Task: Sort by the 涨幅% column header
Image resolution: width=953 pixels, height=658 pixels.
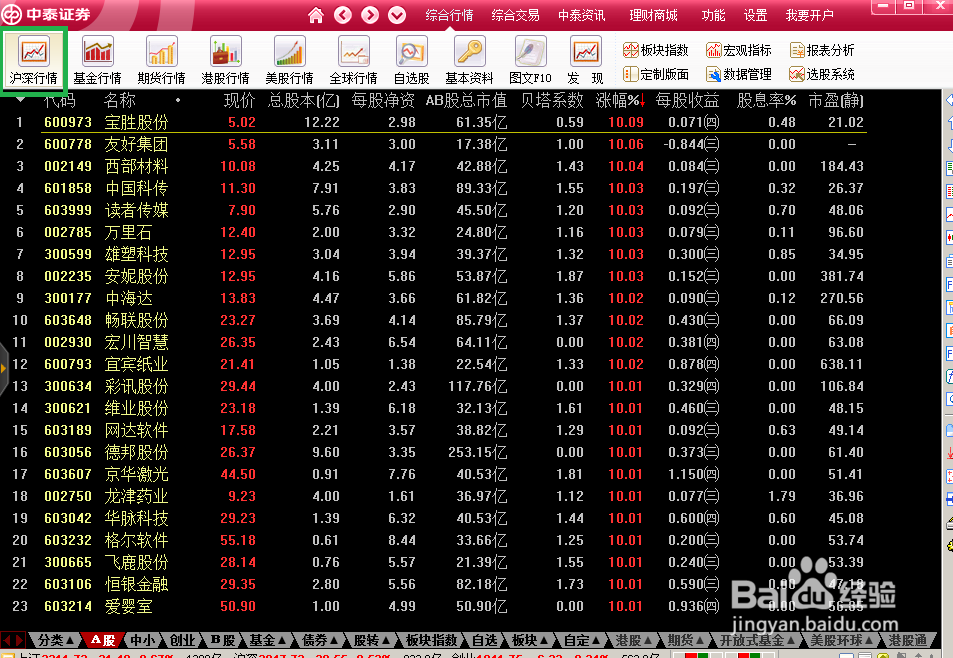Action: click(x=620, y=100)
